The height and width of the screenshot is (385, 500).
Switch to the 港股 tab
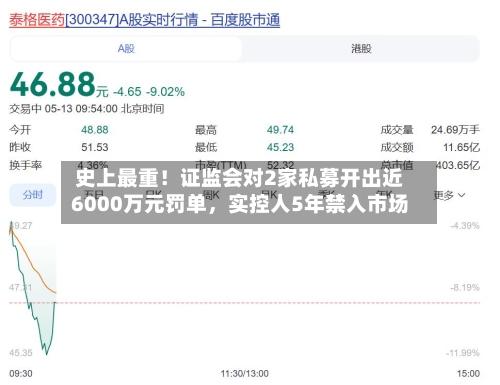pyautogui.click(x=361, y=49)
